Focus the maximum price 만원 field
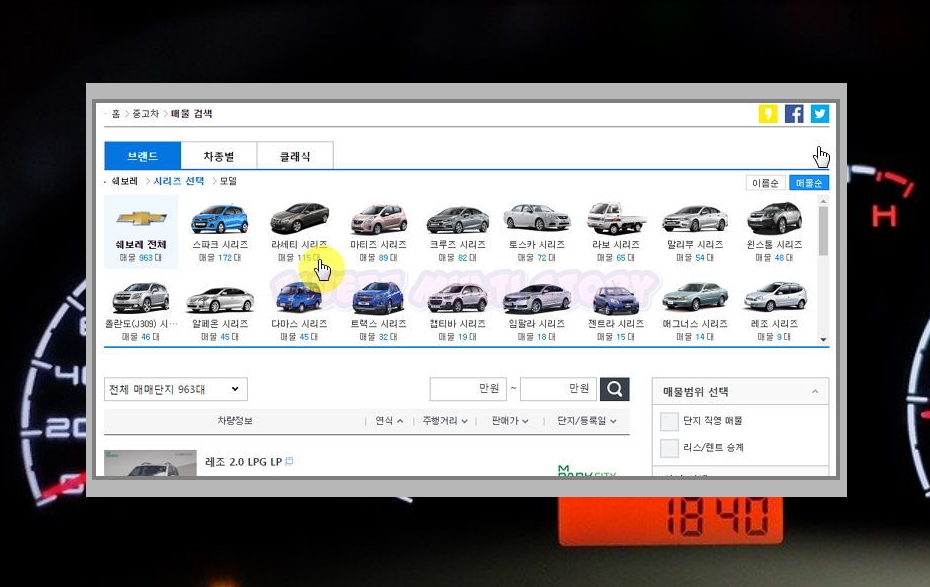Screen dimensions: 930x587 click(558, 388)
